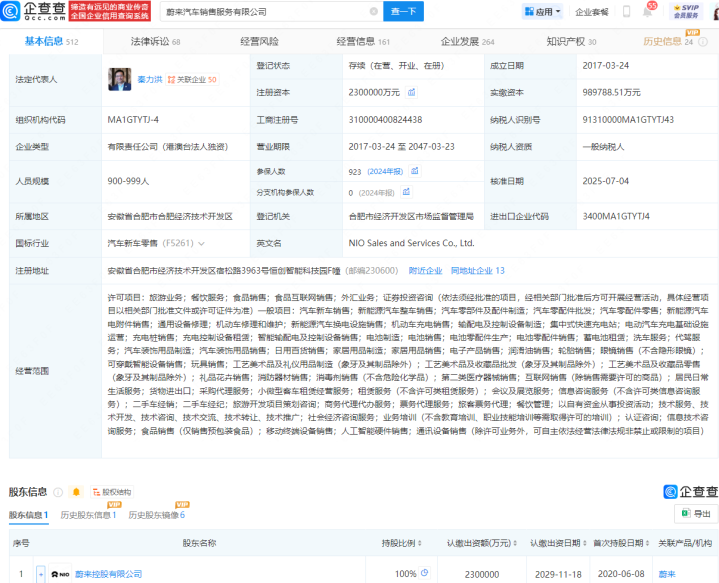Expand the 国标行业 汽车新车零售 dropdown arrow
The image size is (719, 583).
click(x=201, y=244)
